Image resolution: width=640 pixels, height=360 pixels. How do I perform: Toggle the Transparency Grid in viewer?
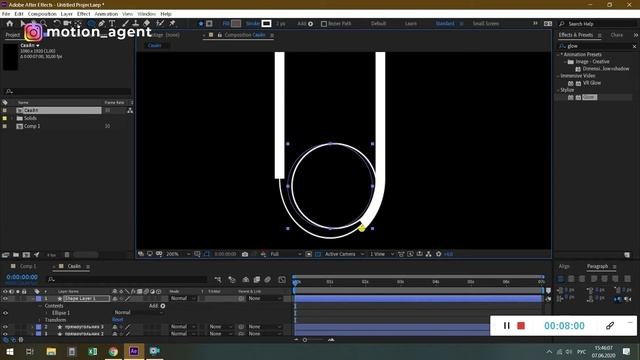(x=318, y=254)
